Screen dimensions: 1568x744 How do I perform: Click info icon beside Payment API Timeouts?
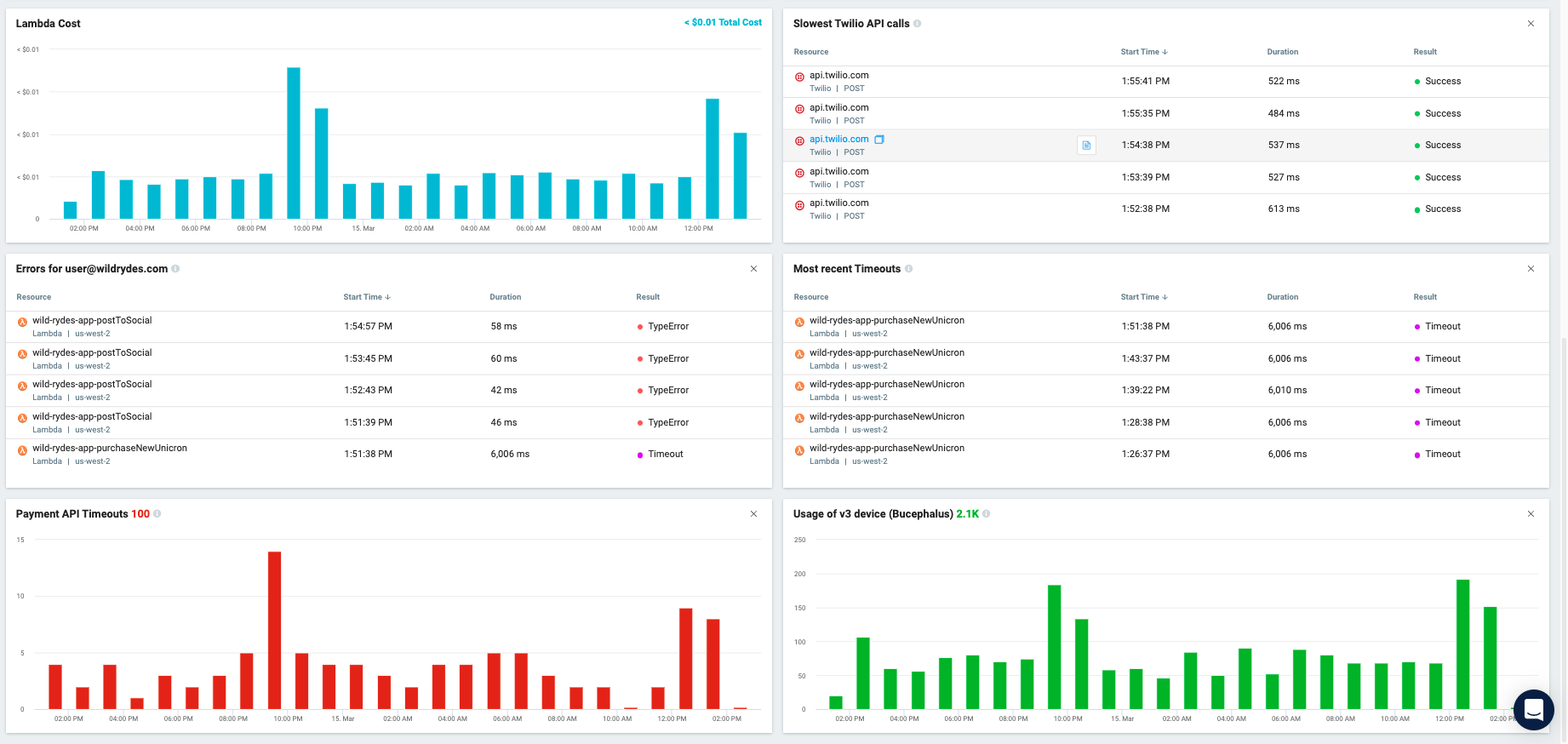tap(157, 514)
